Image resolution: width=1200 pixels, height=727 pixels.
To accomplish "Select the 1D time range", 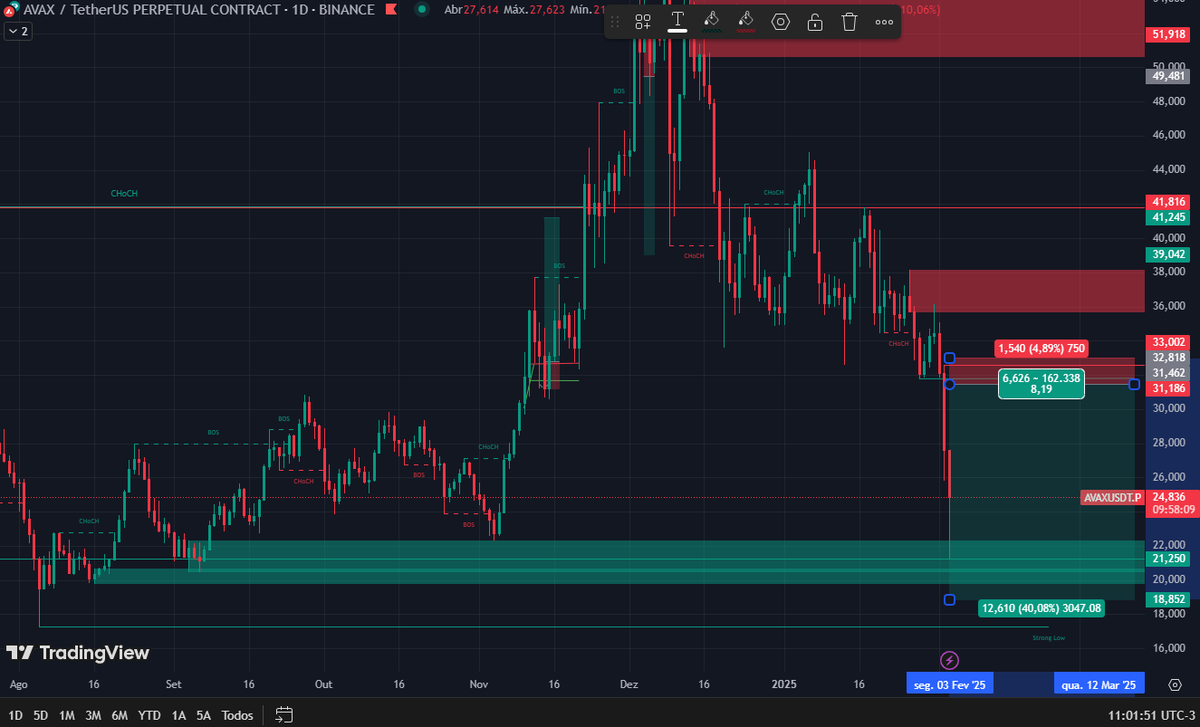I will pos(16,715).
